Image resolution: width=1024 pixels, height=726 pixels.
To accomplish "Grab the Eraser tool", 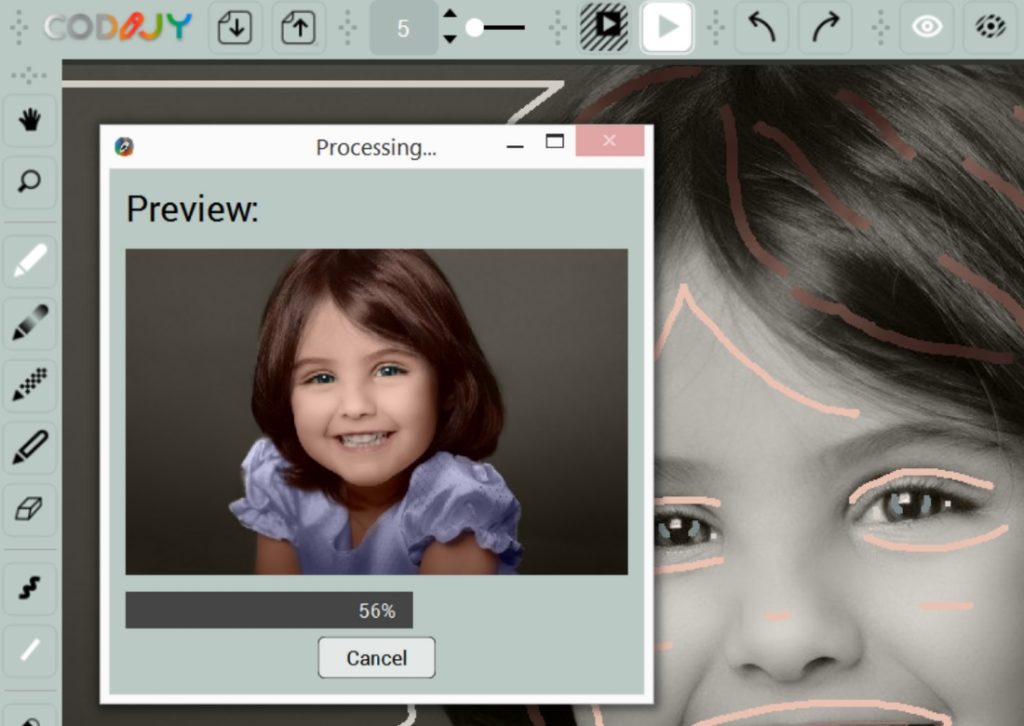I will coord(29,511).
